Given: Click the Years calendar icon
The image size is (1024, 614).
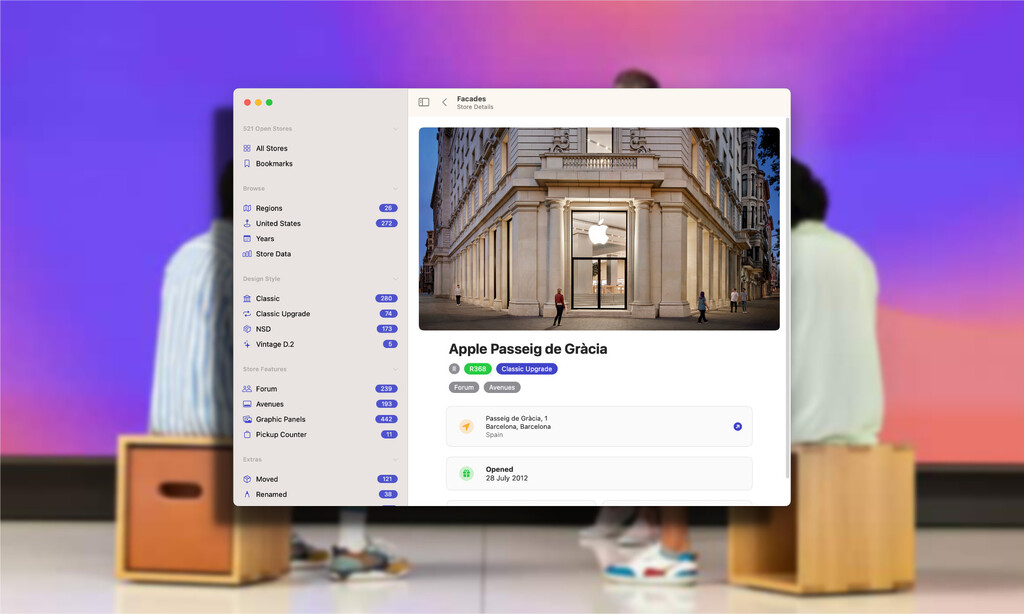Looking at the screenshot, I should (247, 238).
